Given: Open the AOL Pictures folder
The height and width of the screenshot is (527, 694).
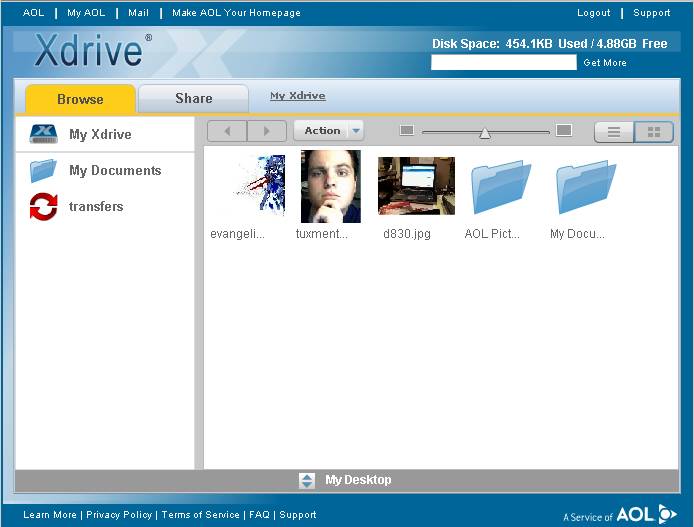Looking at the screenshot, I should (x=501, y=187).
